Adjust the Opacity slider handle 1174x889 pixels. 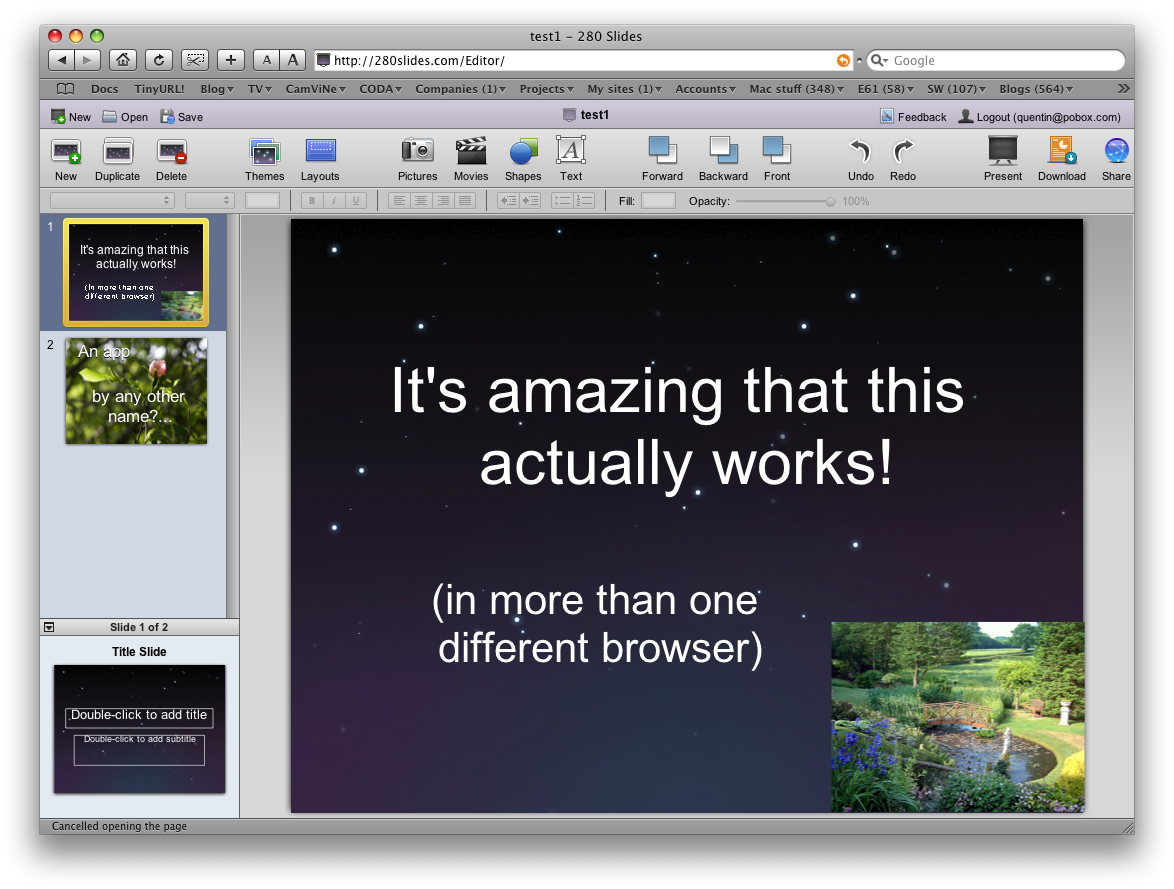[830, 201]
